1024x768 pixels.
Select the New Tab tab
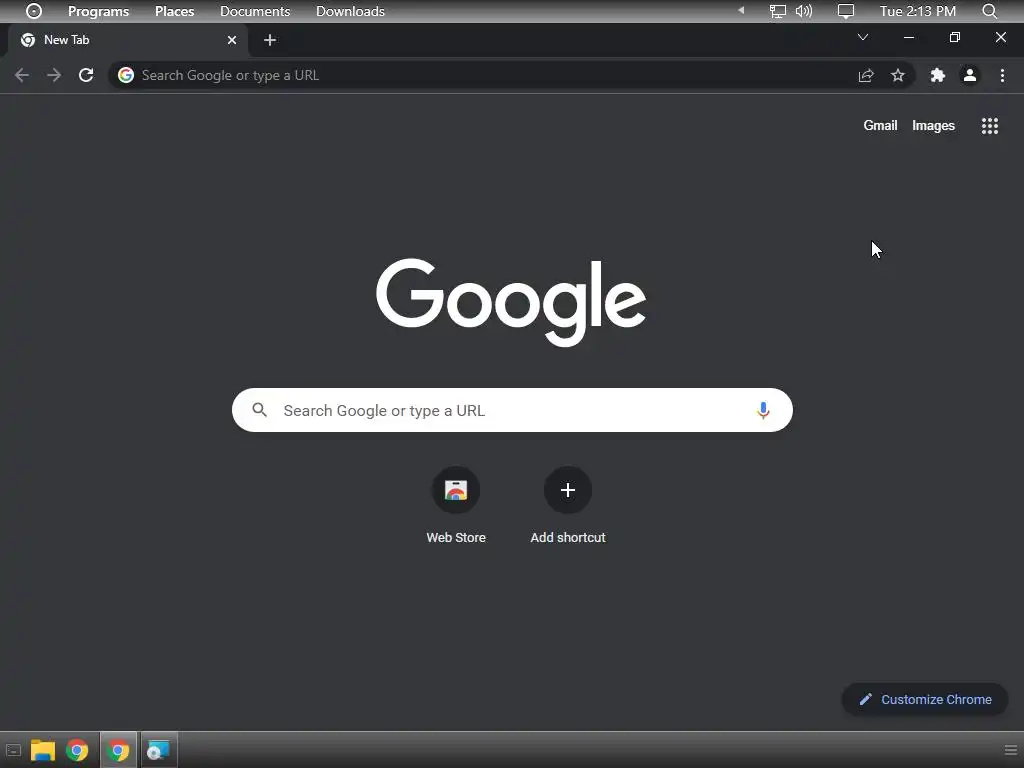128,40
